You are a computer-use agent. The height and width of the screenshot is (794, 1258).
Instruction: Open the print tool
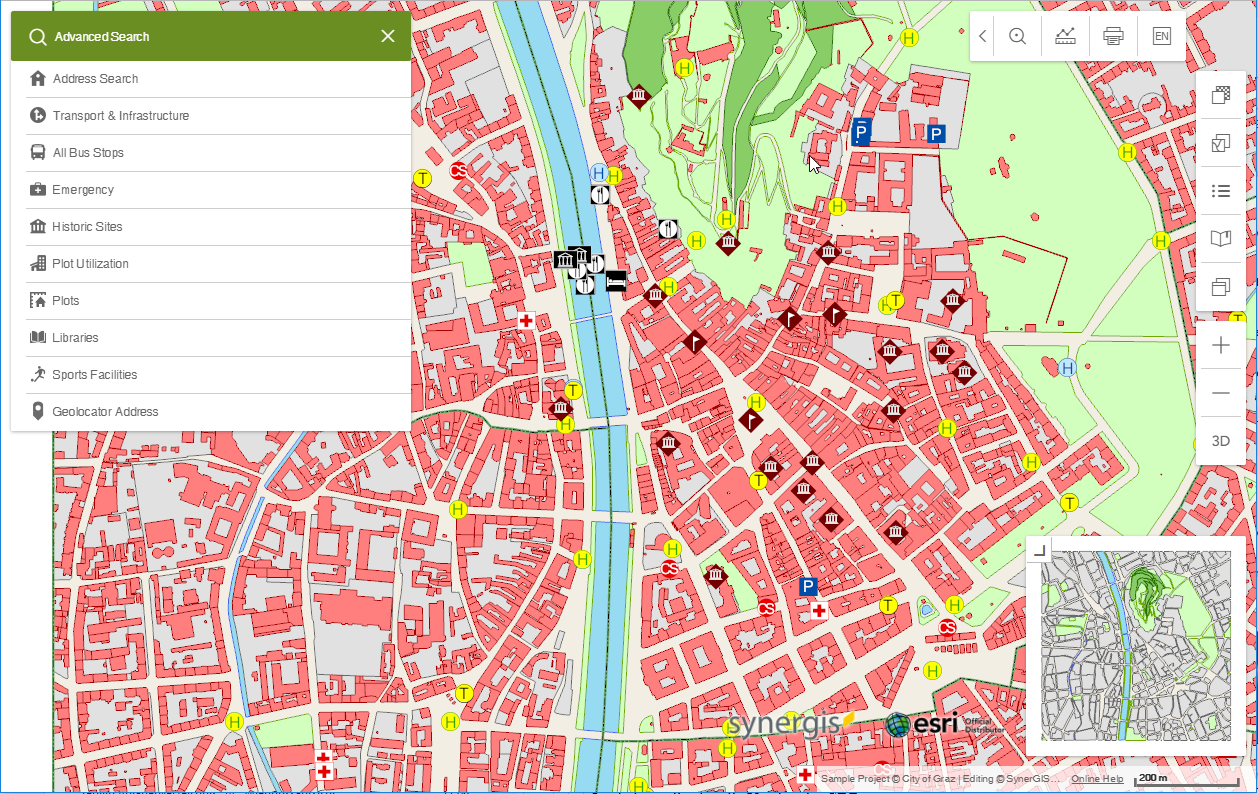click(x=1113, y=36)
